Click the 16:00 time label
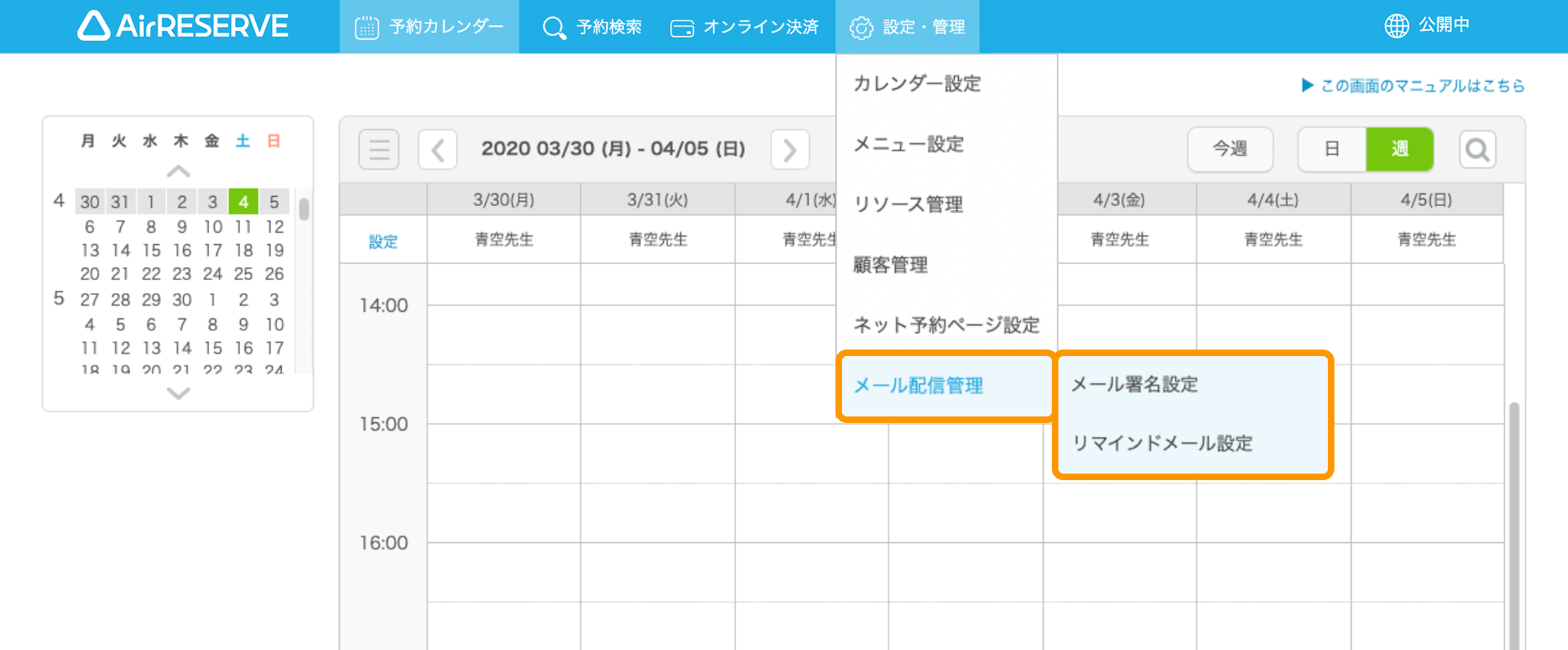Viewport: 1568px width, 650px height. click(x=384, y=543)
